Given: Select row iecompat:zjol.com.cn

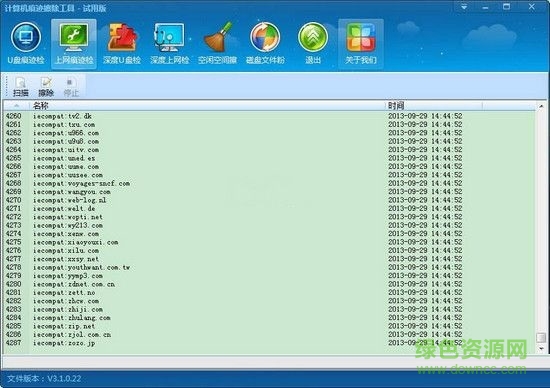Looking at the screenshot, I should tap(269, 335).
